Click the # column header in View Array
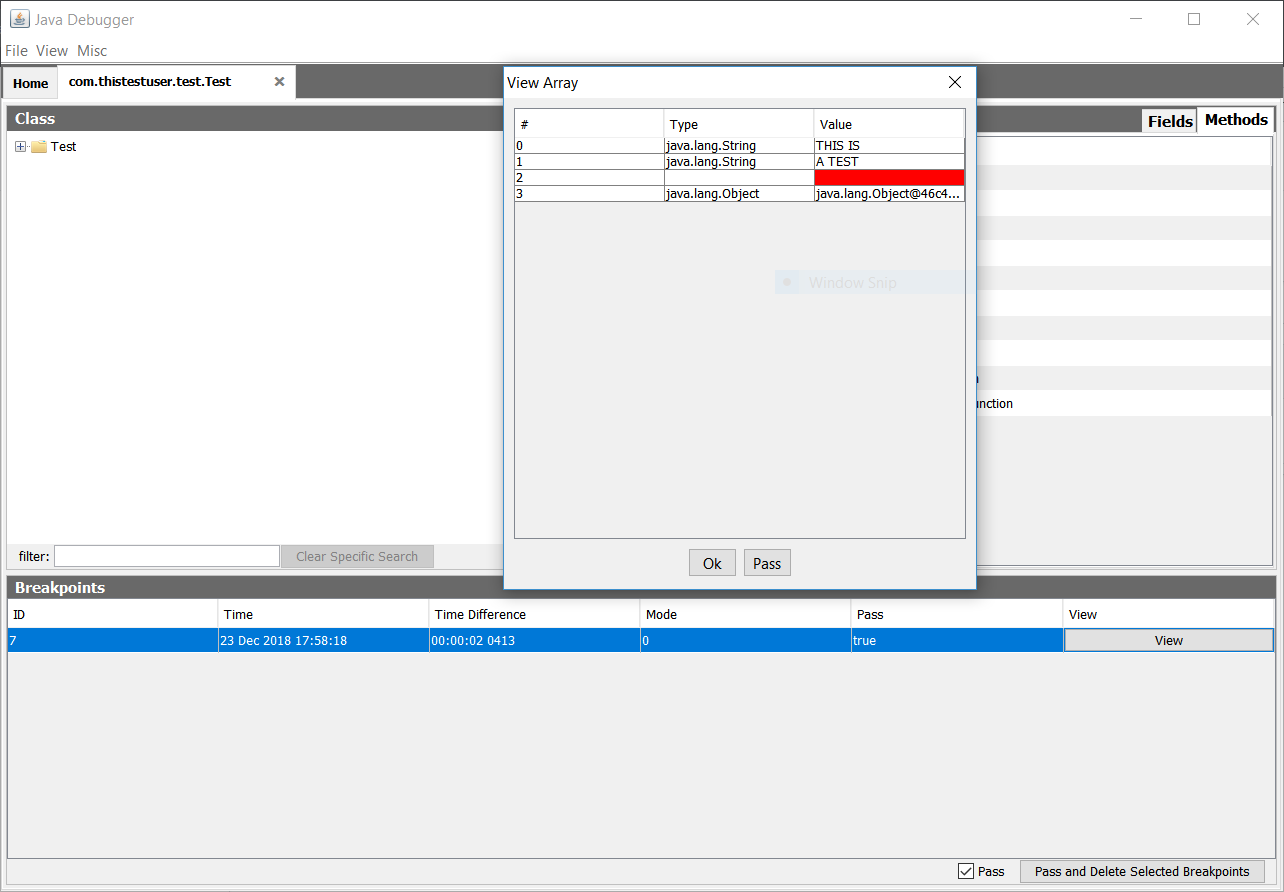 tap(589, 124)
